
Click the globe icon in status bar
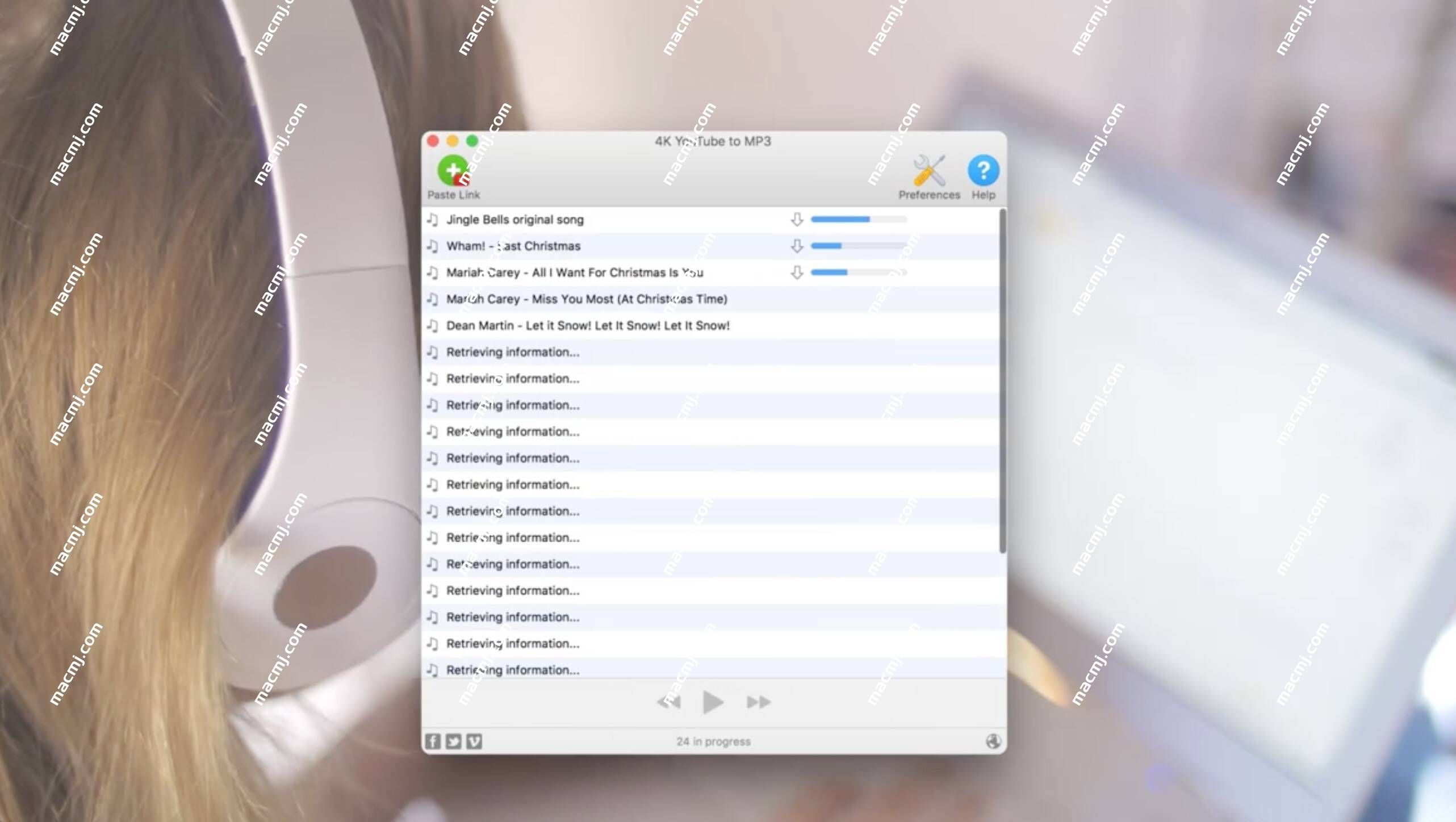993,741
